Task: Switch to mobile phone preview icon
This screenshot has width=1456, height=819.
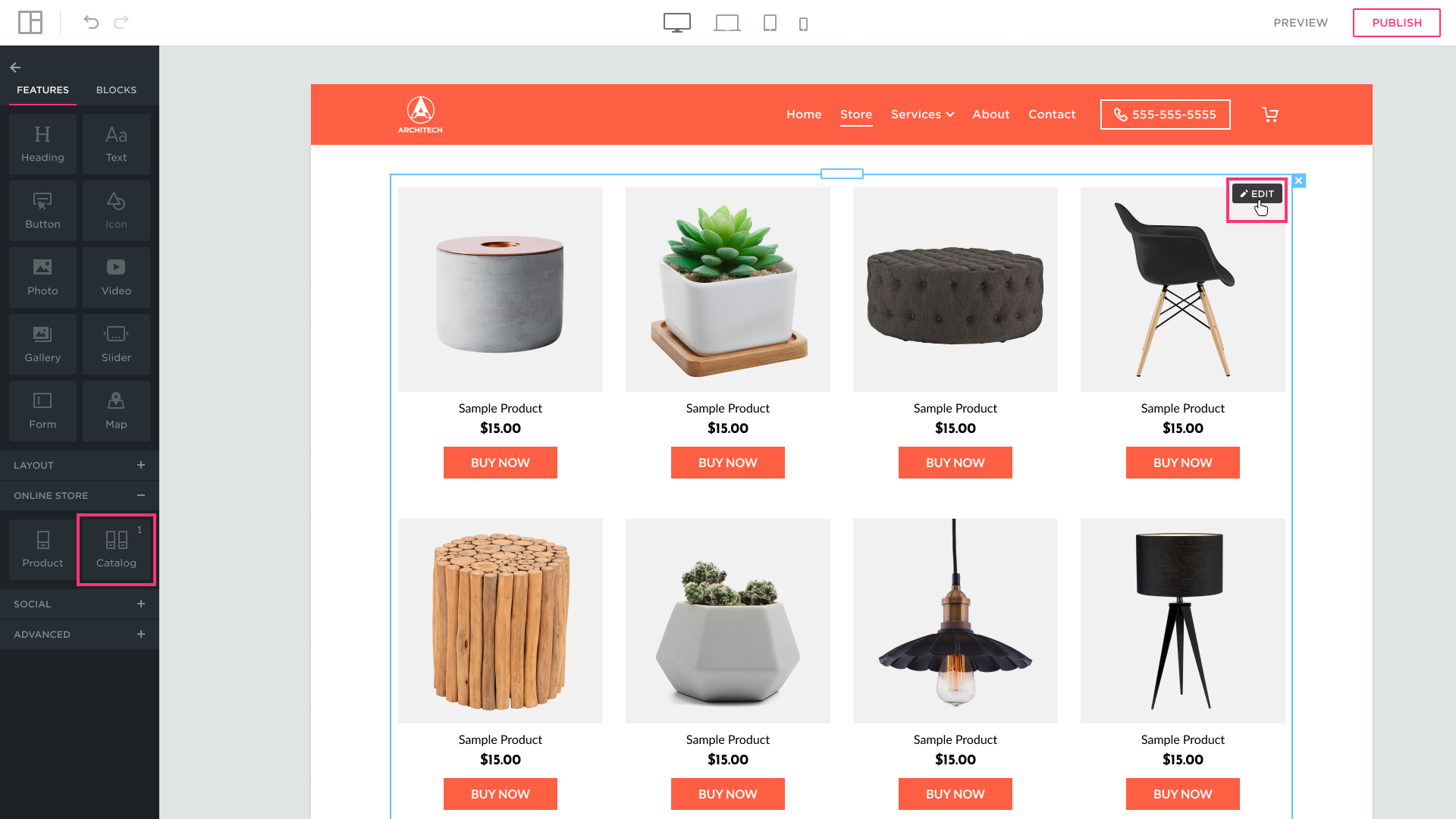Action: [804, 24]
